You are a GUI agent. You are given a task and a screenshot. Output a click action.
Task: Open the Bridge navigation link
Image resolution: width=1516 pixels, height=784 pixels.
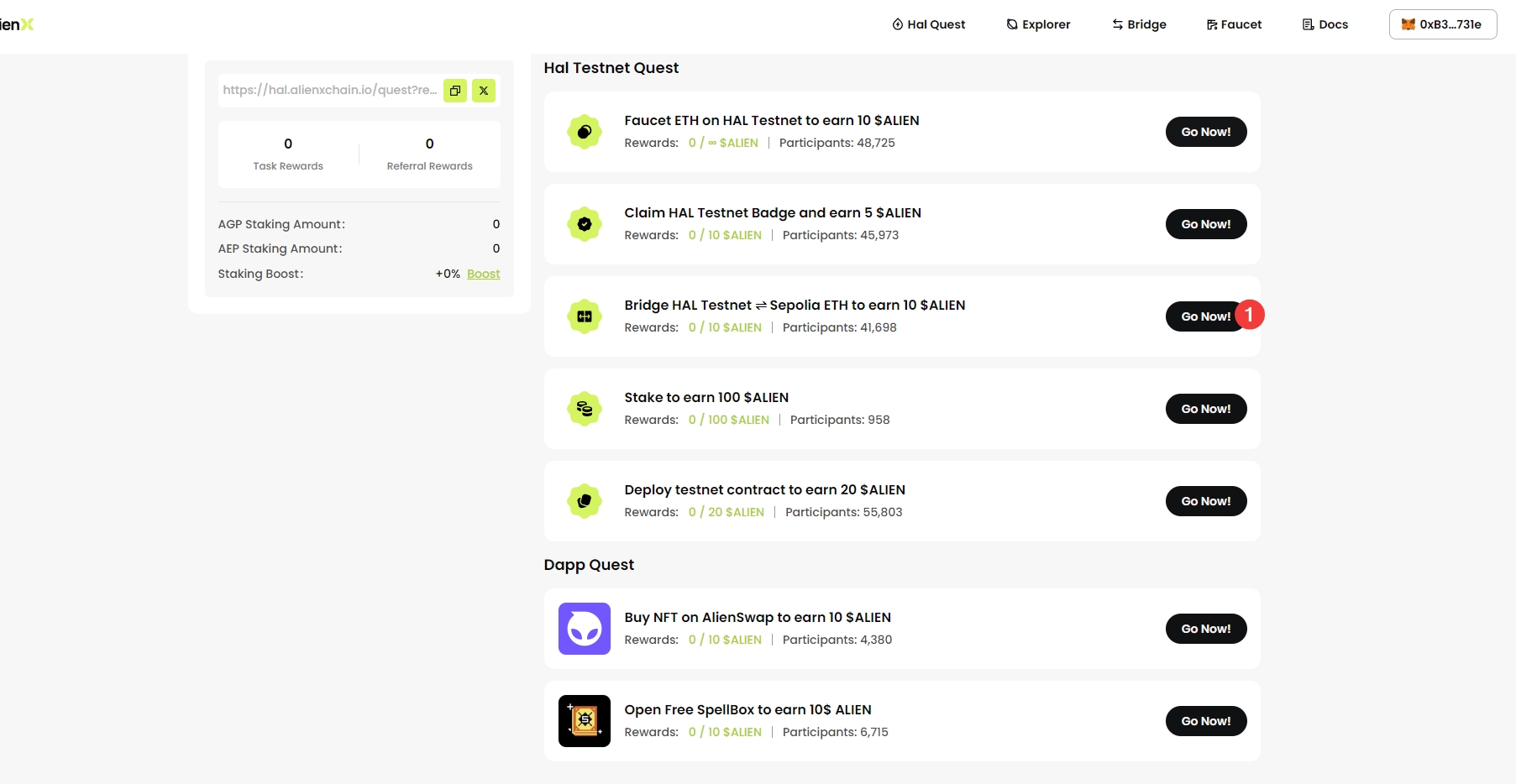[1139, 24]
